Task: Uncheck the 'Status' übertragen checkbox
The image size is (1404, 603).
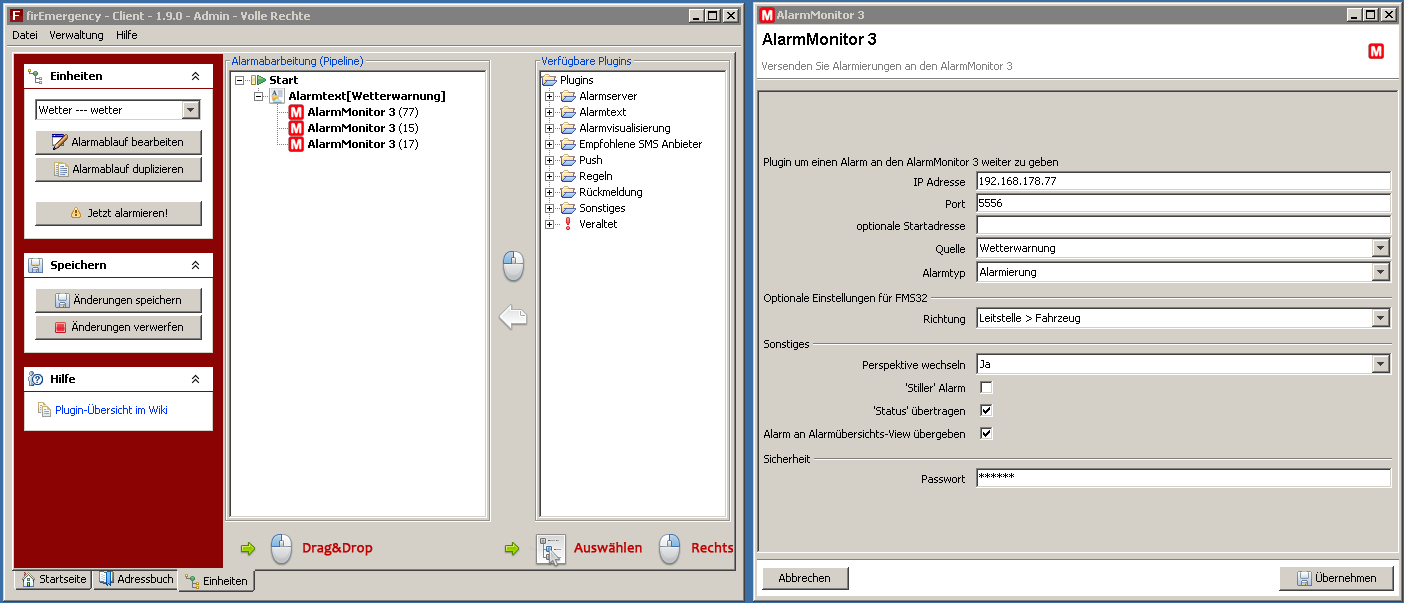Action: [x=986, y=410]
